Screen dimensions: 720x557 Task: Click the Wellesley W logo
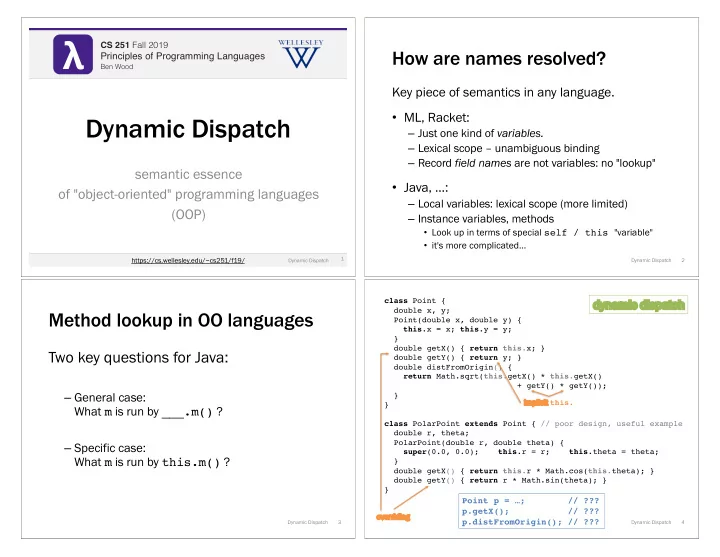pyautogui.click(x=301, y=54)
